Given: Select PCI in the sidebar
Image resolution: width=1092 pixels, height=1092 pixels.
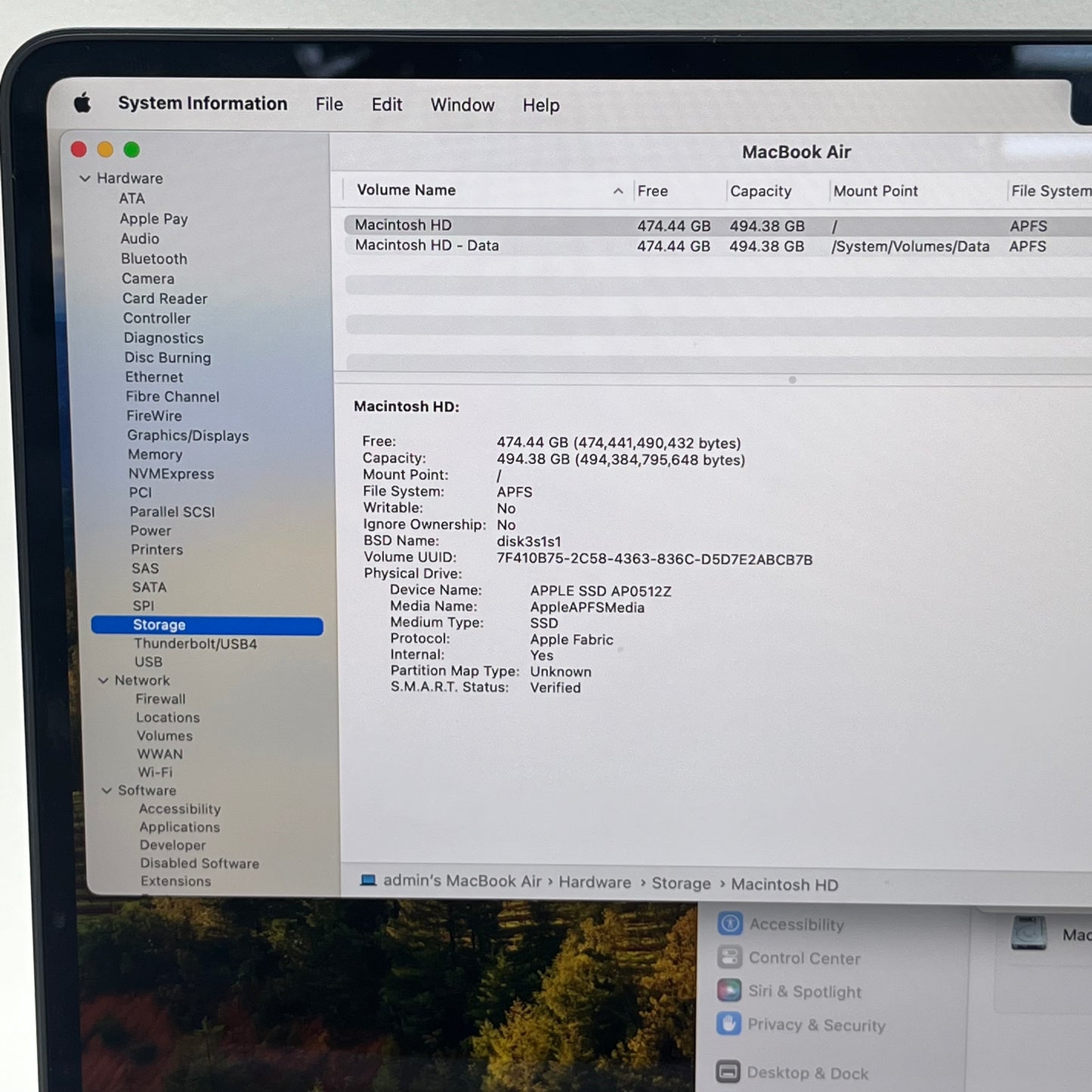Looking at the screenshot, I should click(x=141, y=493).
